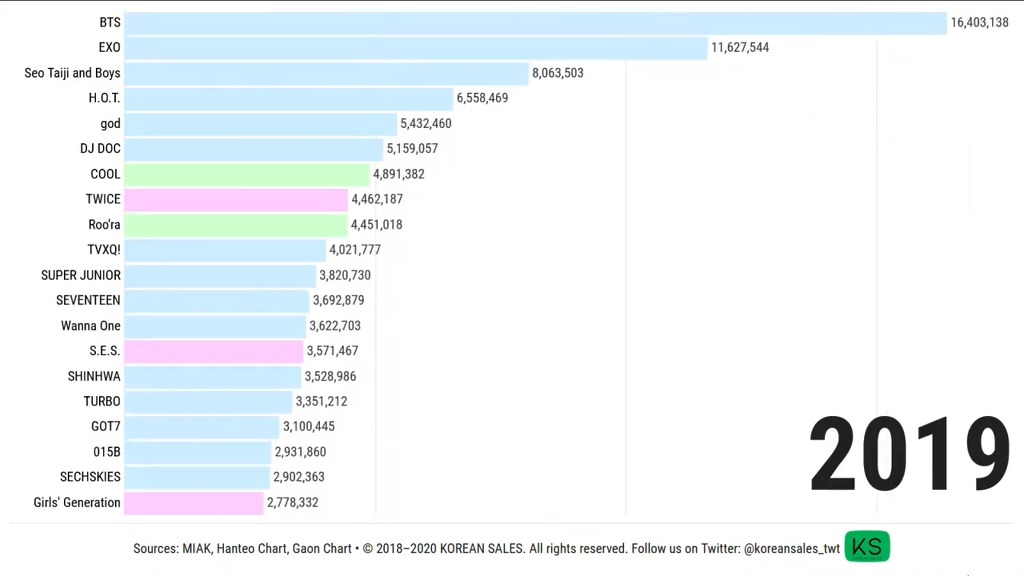Click the SUPER JUNIOR label
Screen dimensions: 1024x576
pos(81,275)
